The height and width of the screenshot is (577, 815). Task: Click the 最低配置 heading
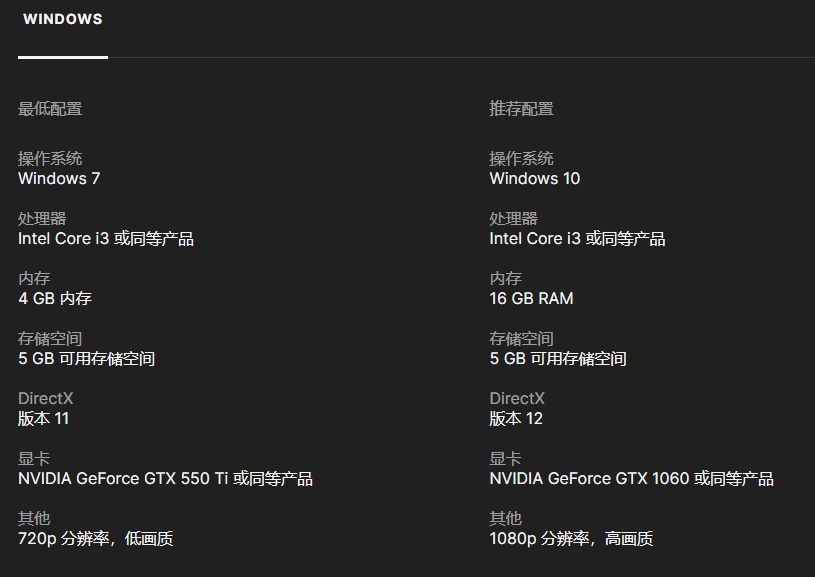coord(50,109)
